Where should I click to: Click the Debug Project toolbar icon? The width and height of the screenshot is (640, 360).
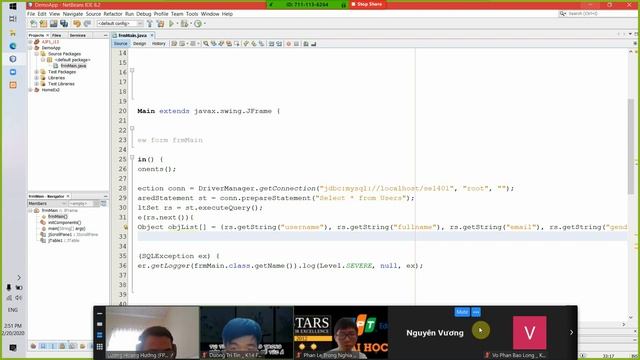(x=184, y=24)
